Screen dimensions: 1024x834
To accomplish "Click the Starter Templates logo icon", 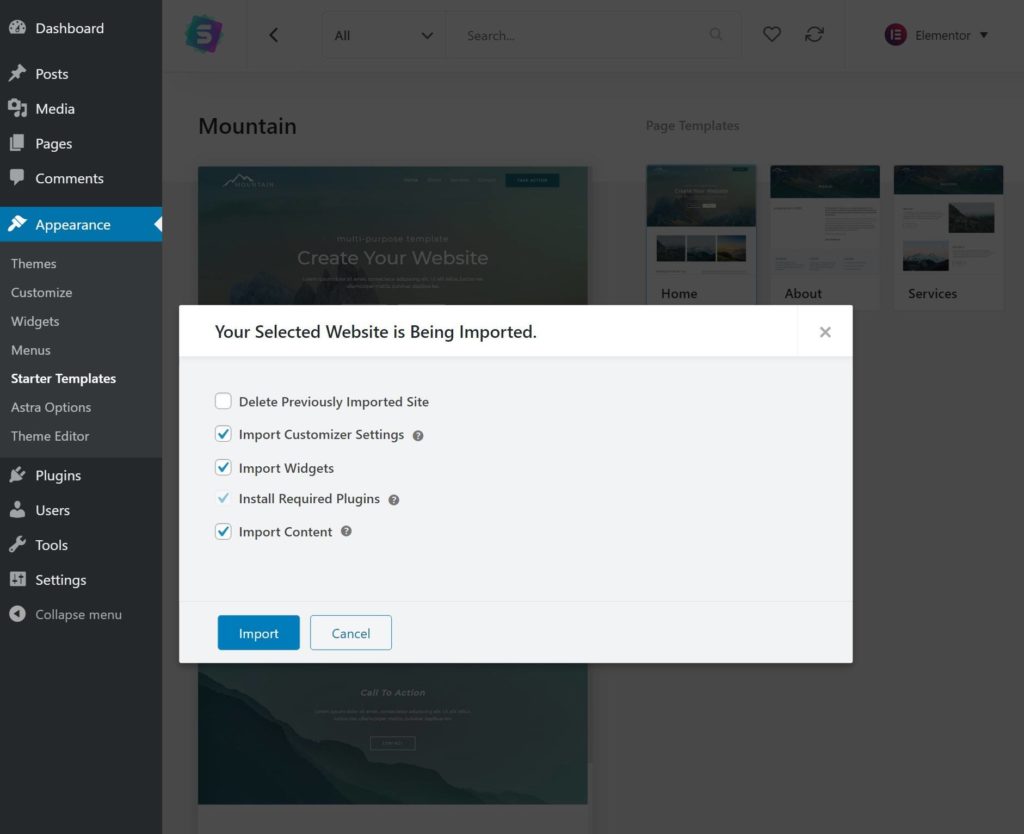I will point(204,35).
